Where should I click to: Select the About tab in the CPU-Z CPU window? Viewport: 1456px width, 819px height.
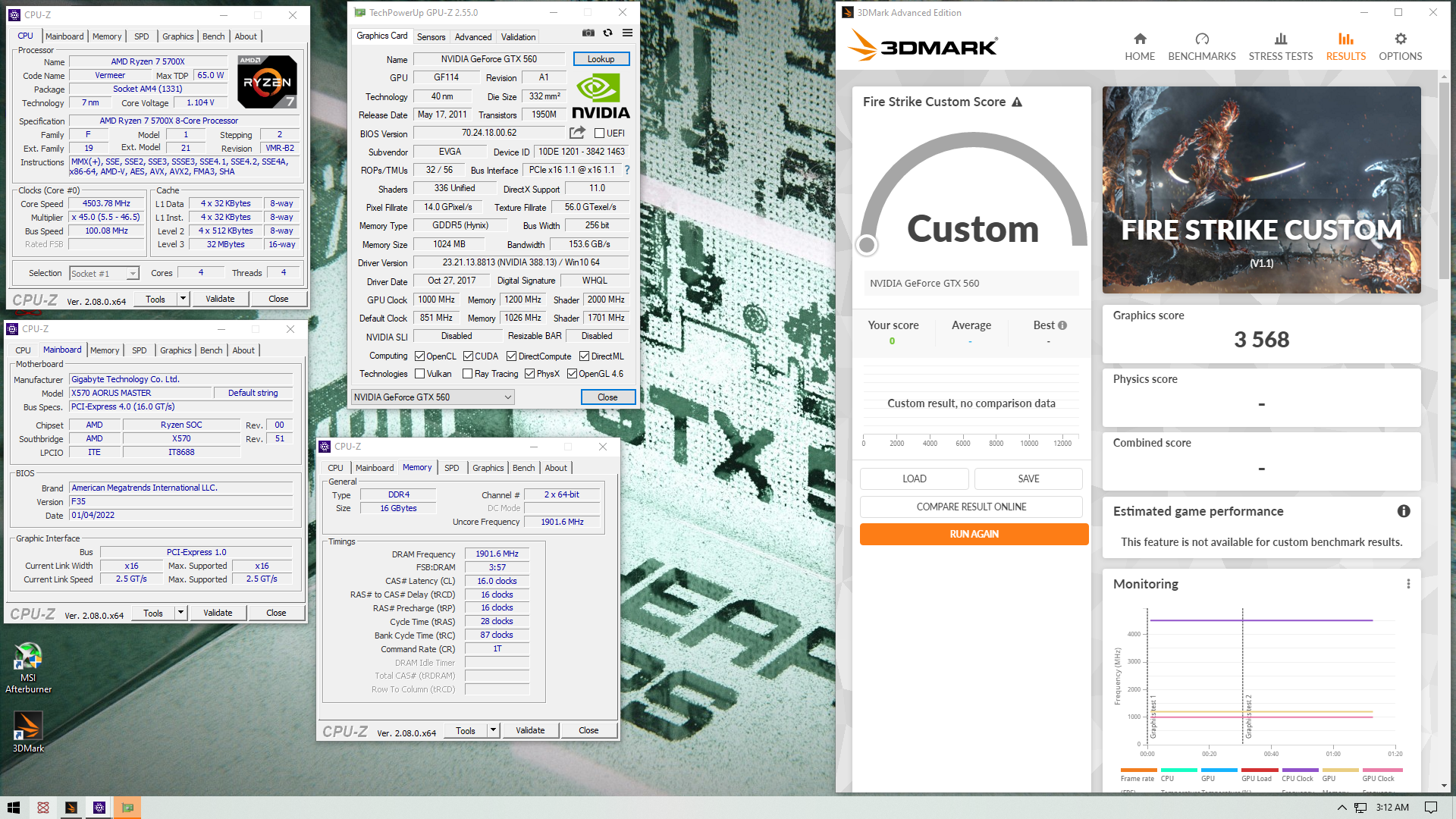coord(246,36)
